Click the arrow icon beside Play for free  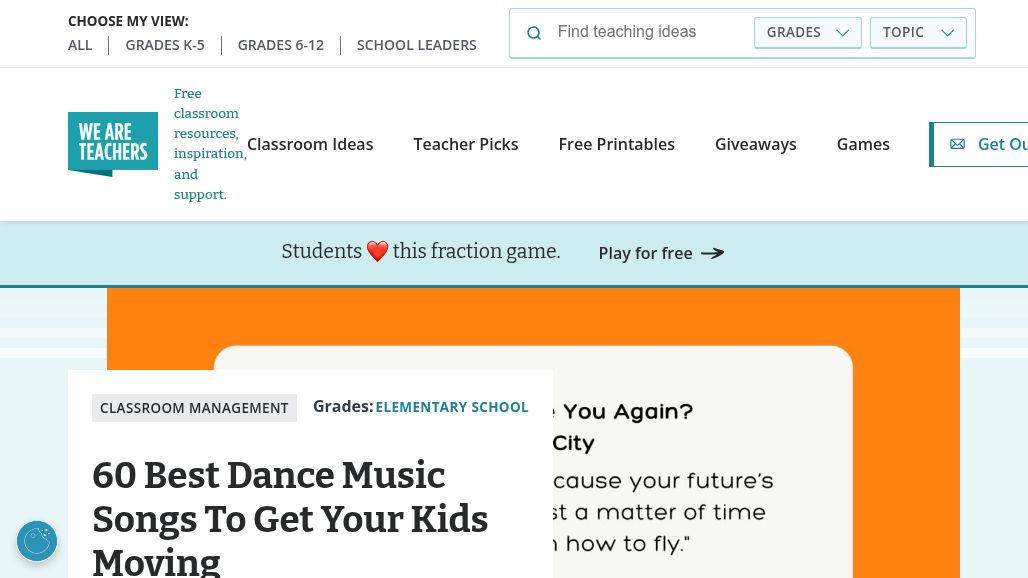coord(711,253)
